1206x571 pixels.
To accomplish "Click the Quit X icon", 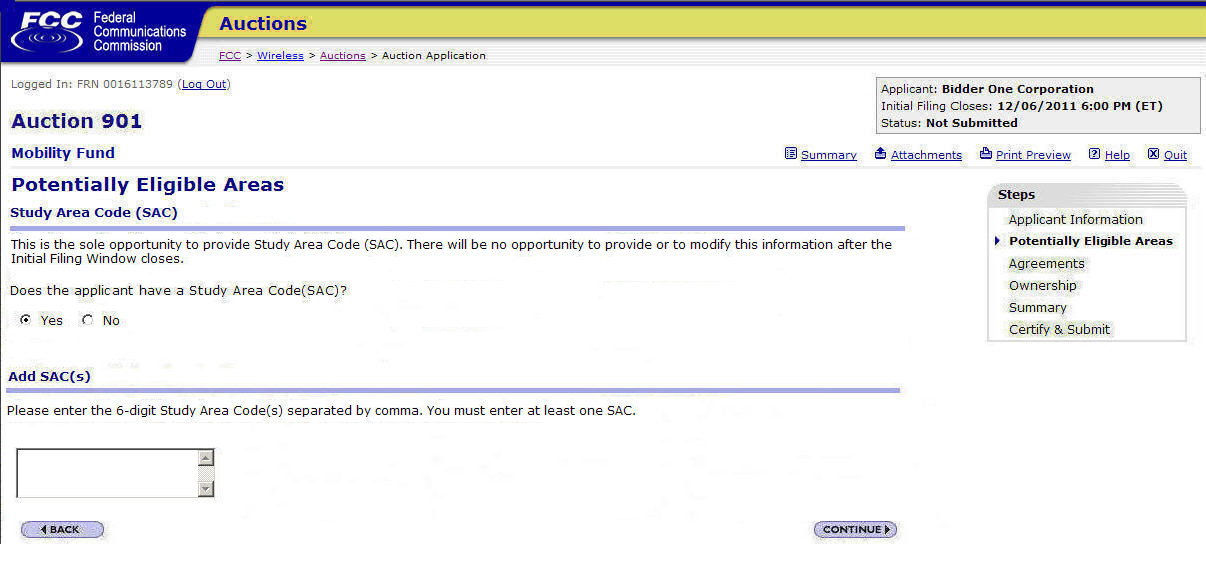I will coord(1153,154).
